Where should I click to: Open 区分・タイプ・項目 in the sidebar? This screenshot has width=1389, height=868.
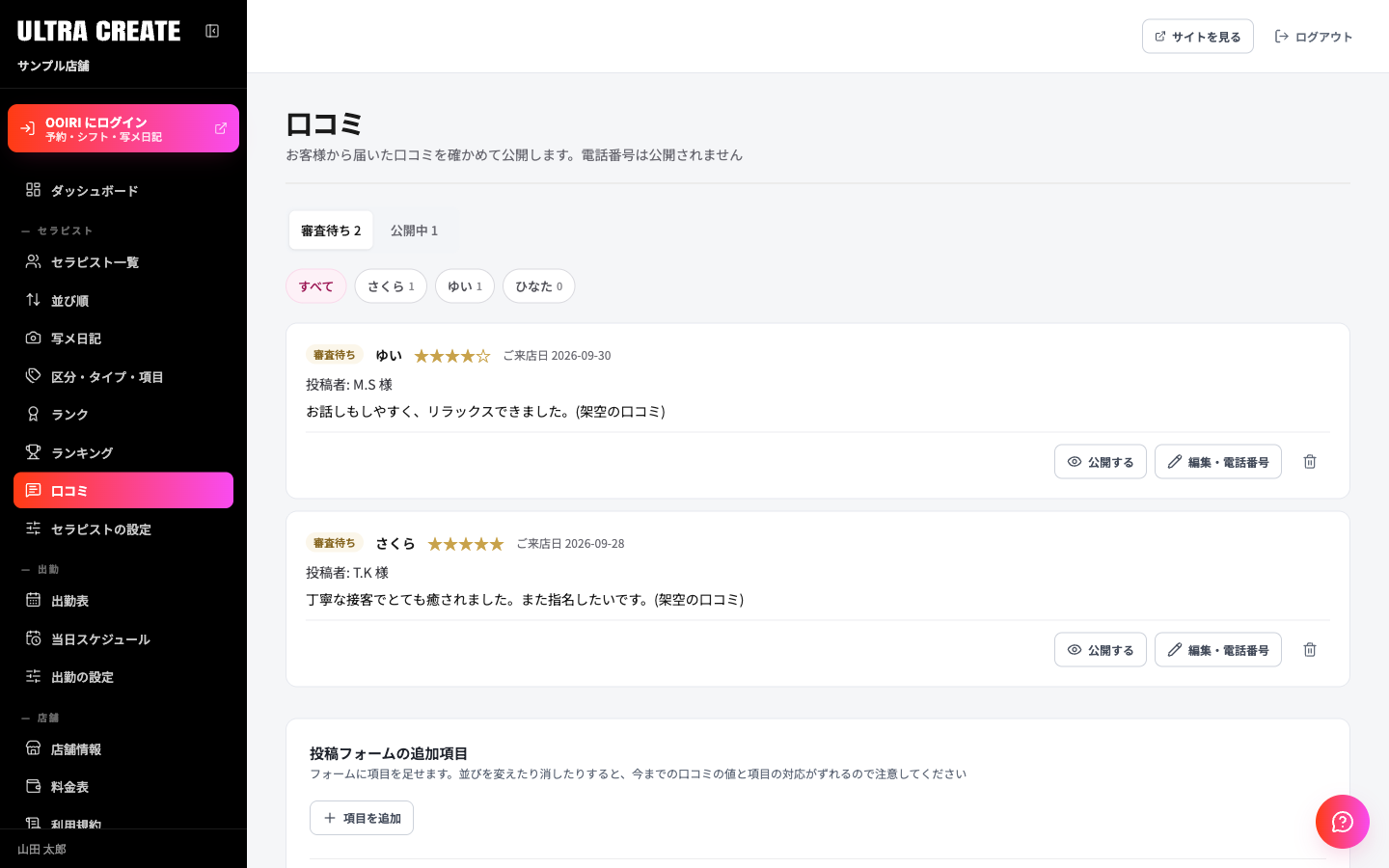click(x=123, y=377)
